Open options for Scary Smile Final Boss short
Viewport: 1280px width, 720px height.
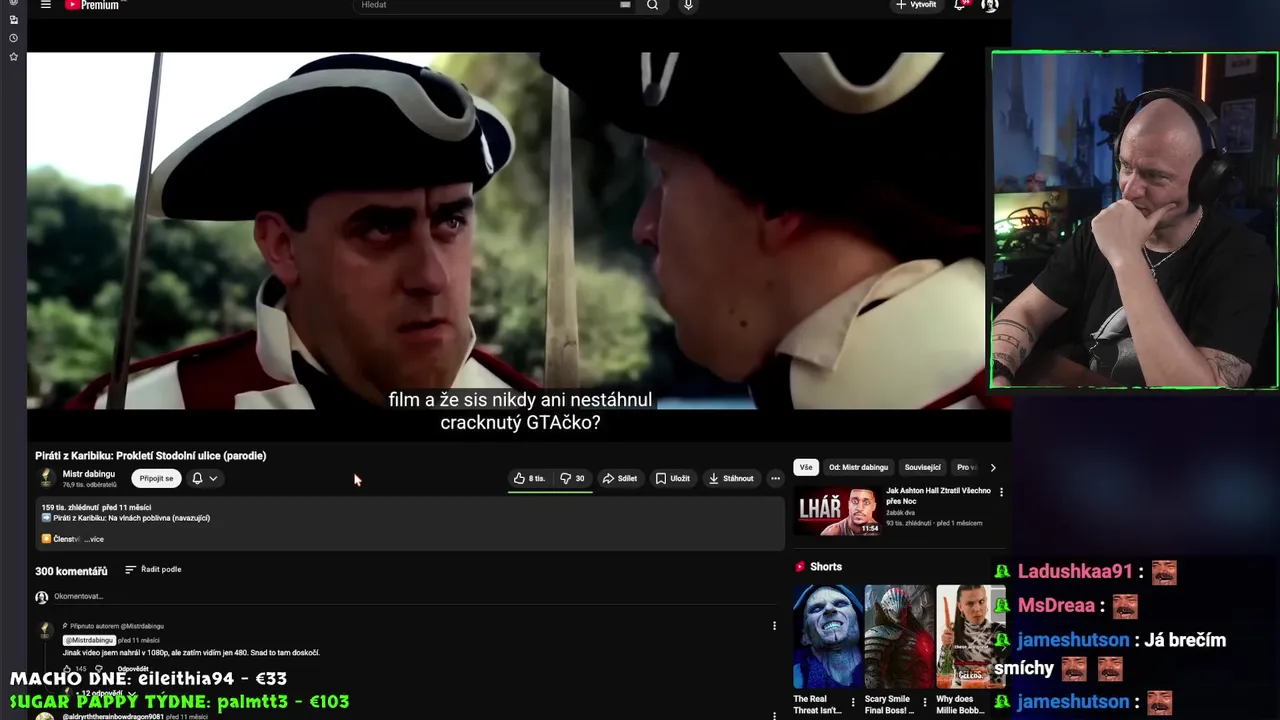click(x=924, y=703)
